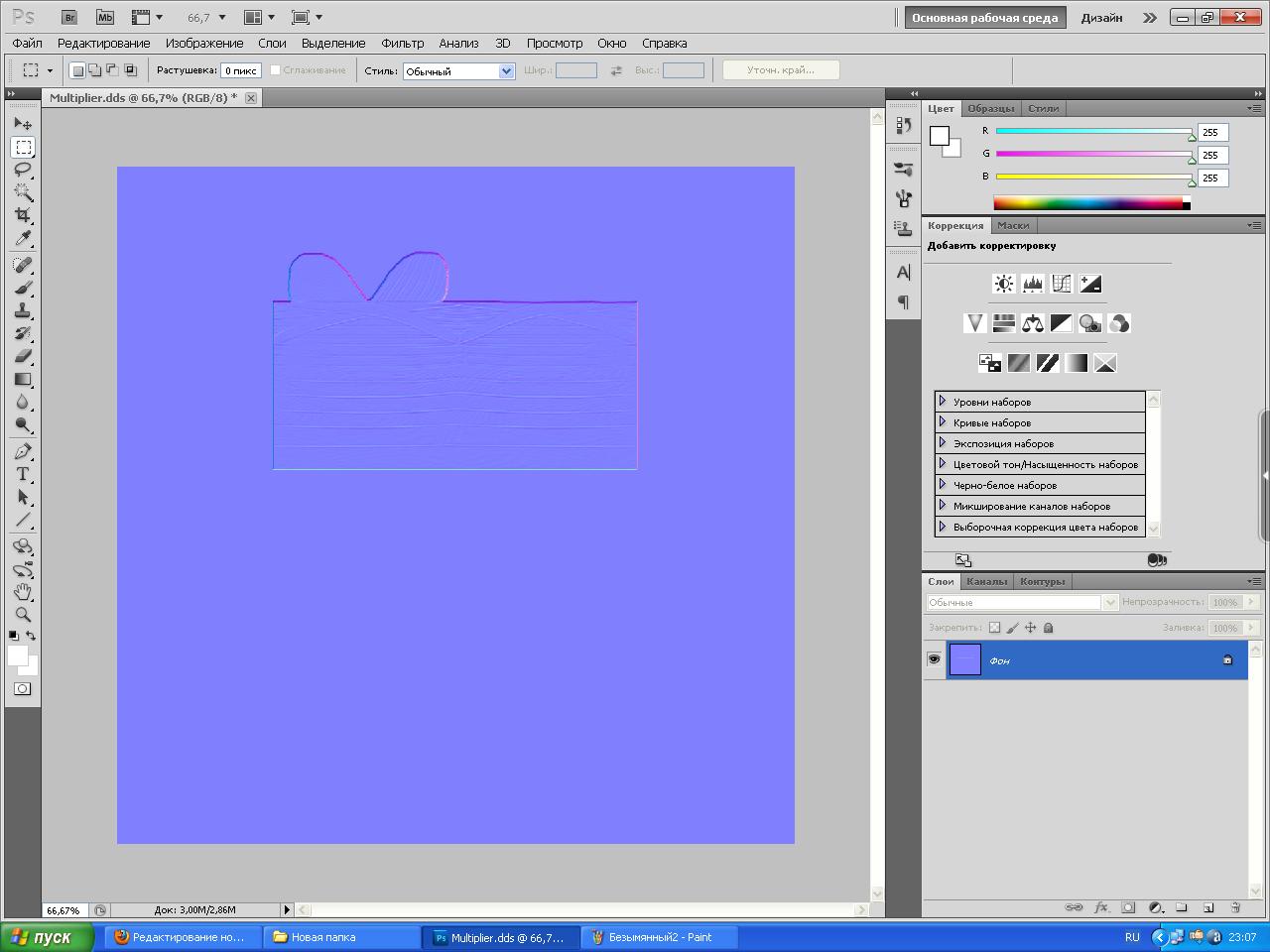Image resolution: width=1270 pixels, height=952 pixels.
Task: Select the Path Selection tool
Action: coord(23,497)
